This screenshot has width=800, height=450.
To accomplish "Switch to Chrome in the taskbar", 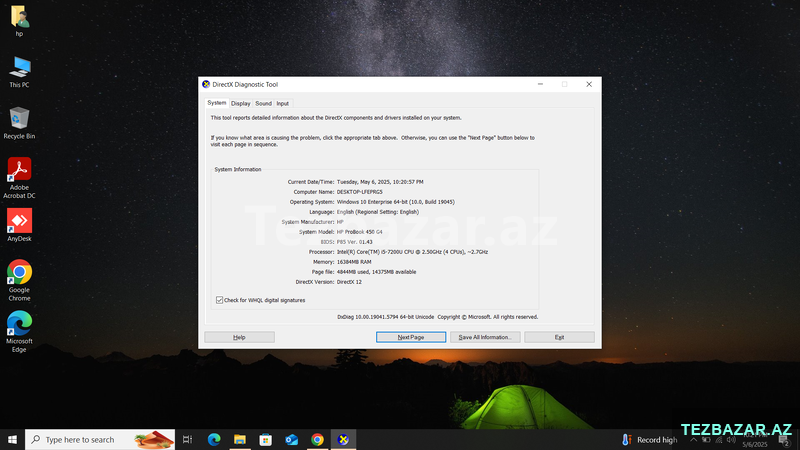I will [x=317, y=439].
